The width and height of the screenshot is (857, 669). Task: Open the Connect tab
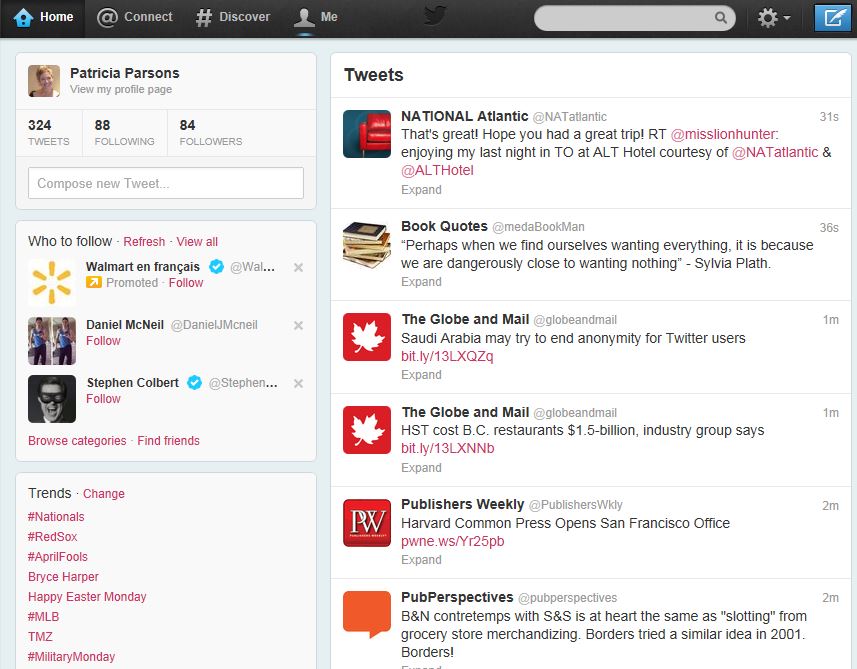tap(135, 17)
